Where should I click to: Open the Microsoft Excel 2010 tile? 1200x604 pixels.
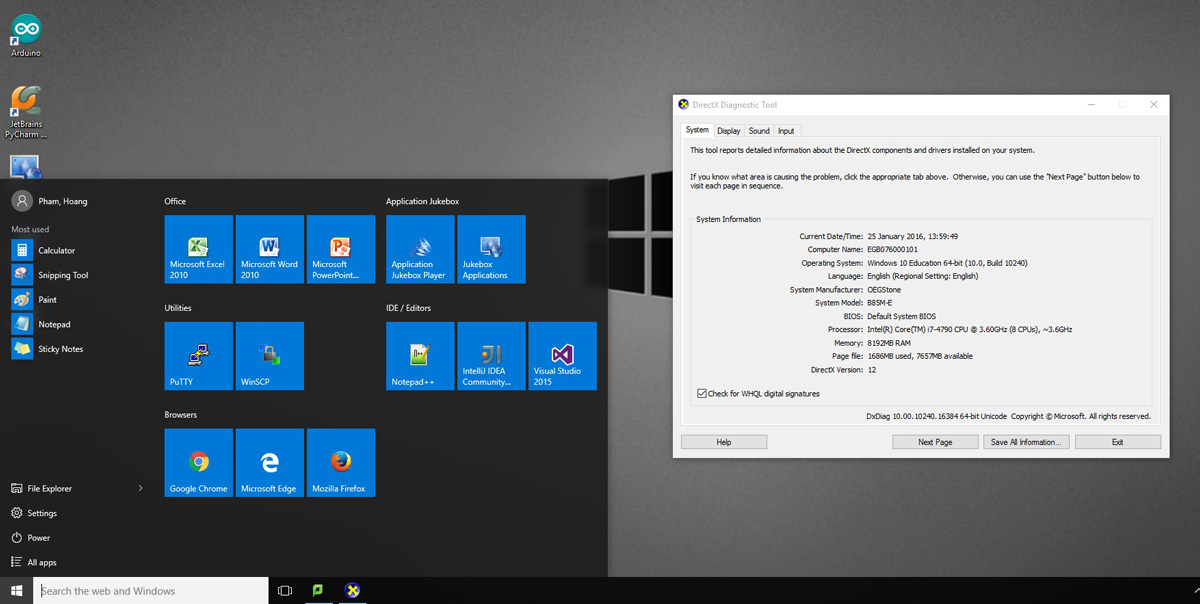(198, 249)
